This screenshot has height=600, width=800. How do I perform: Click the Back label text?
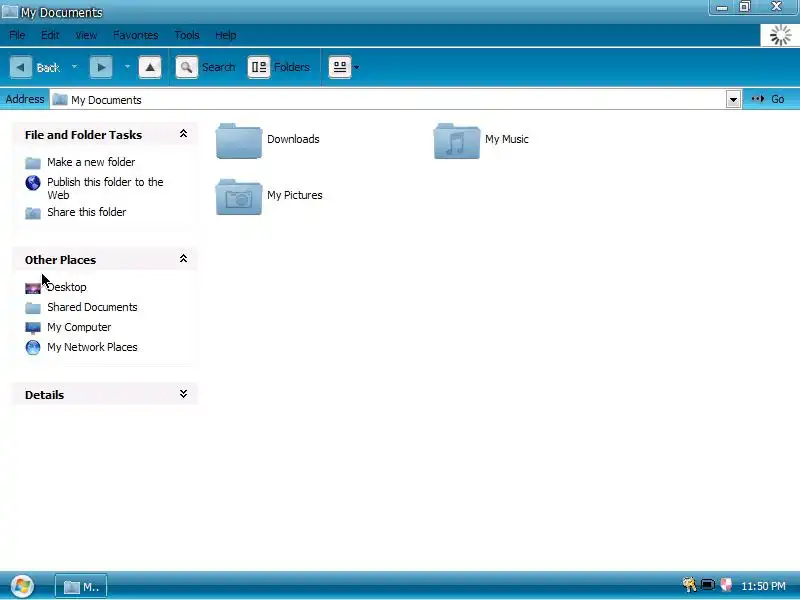click(x=48, y=68)
